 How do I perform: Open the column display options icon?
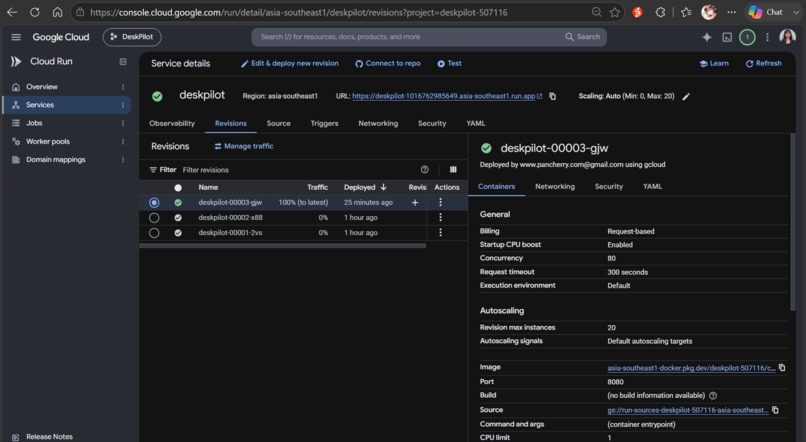(x=453, y=170)
